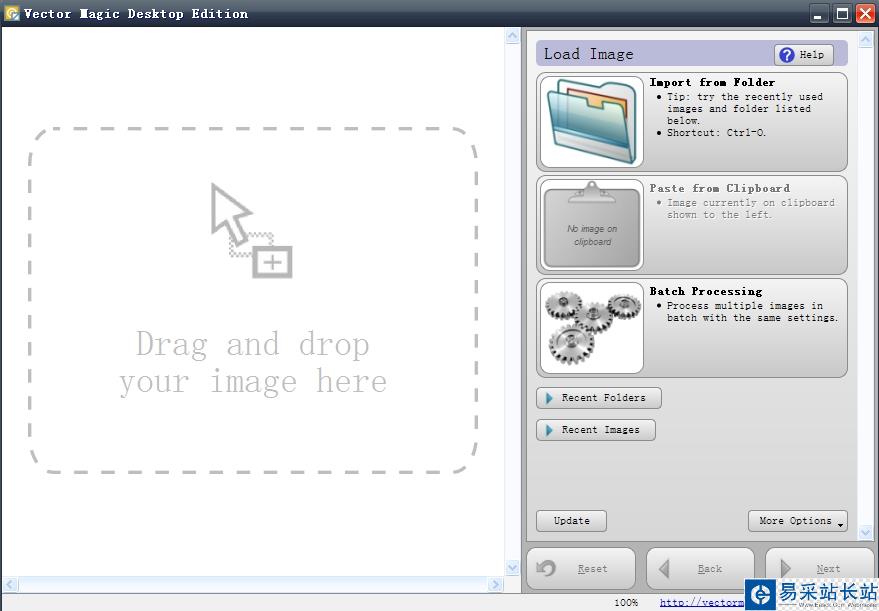Expand the Recent Images list
This screenshot has height=611, width=879.
click(595, 430)
